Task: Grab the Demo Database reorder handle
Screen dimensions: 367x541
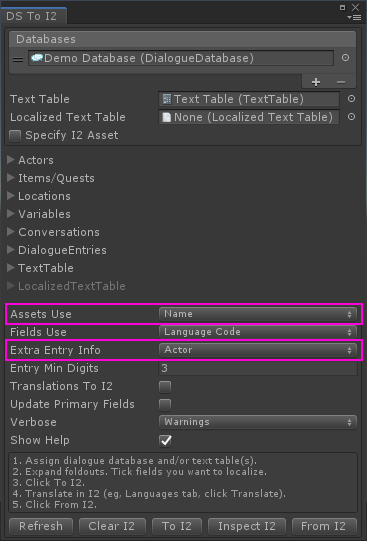Action: [x=18, y=59]
